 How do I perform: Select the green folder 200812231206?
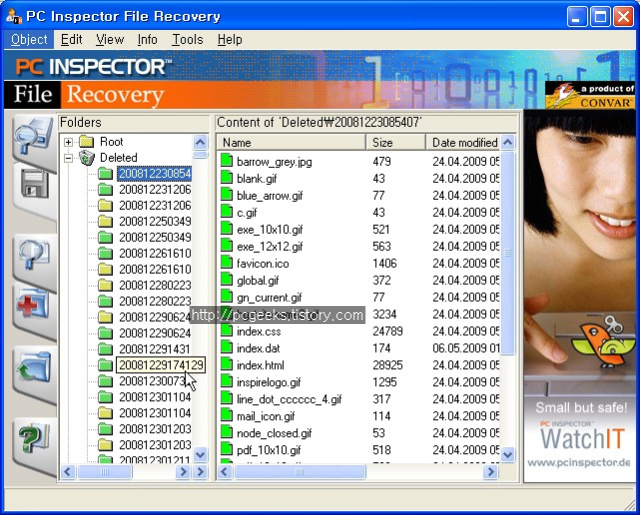pos(155,190)
